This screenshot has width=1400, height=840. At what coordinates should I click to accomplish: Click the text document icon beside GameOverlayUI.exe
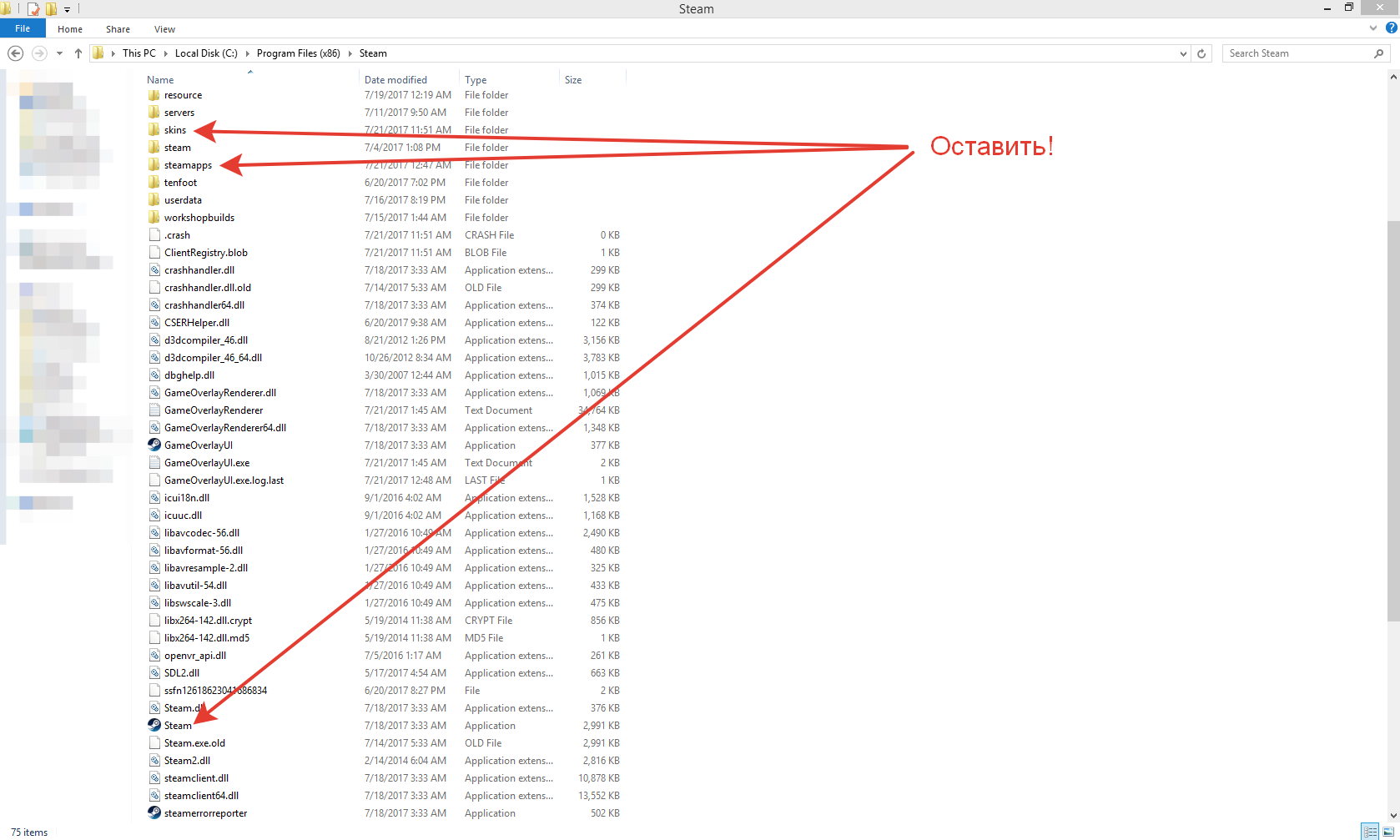pos(154,462)
